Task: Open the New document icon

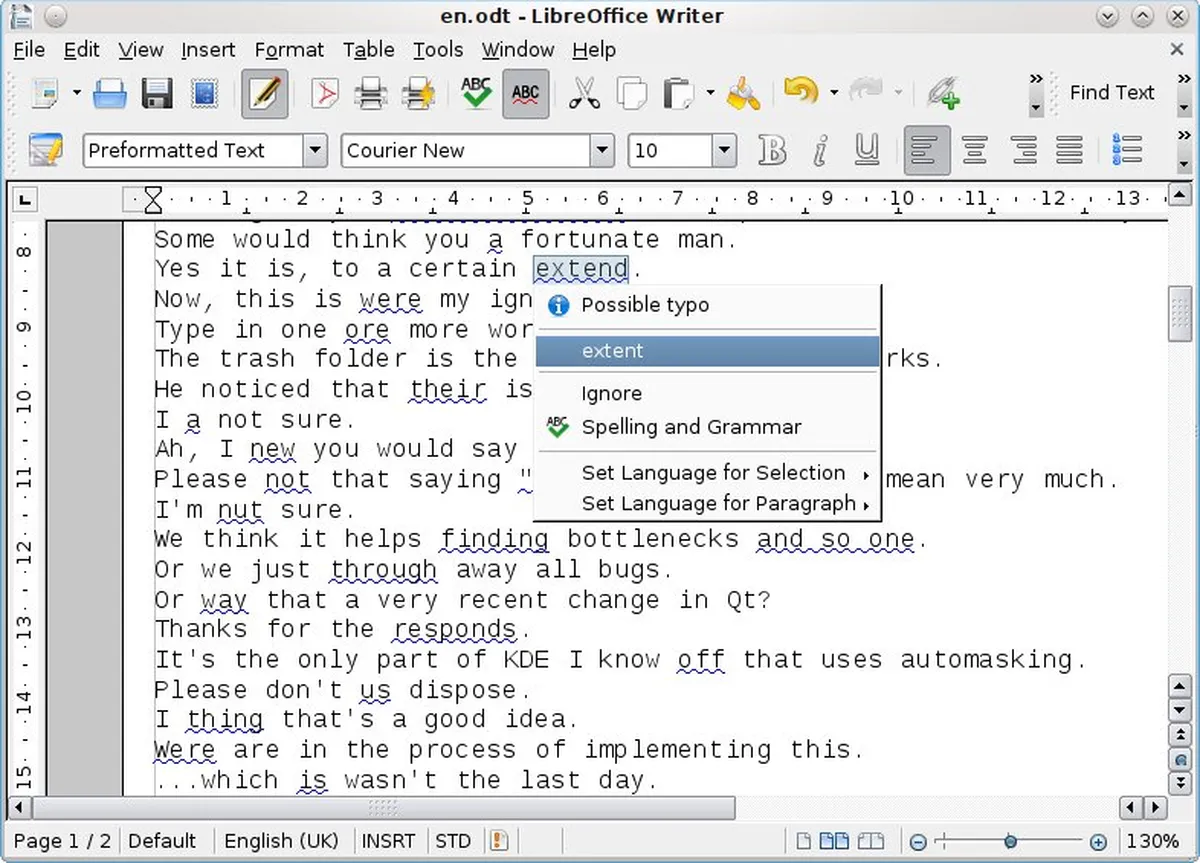Action: [x=45, y=94]
